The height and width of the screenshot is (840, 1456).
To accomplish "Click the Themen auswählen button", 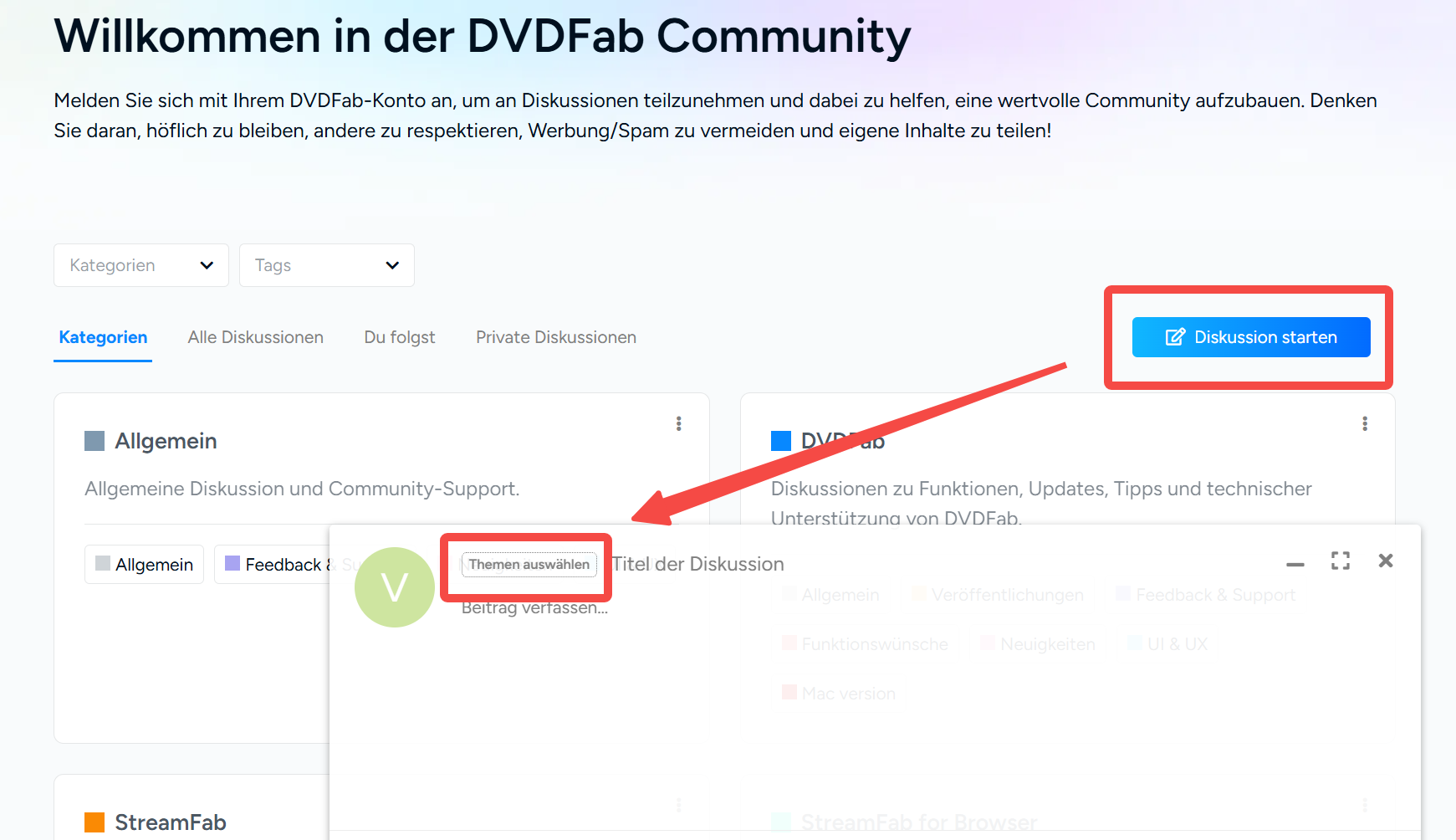I will tap(529, 565).
